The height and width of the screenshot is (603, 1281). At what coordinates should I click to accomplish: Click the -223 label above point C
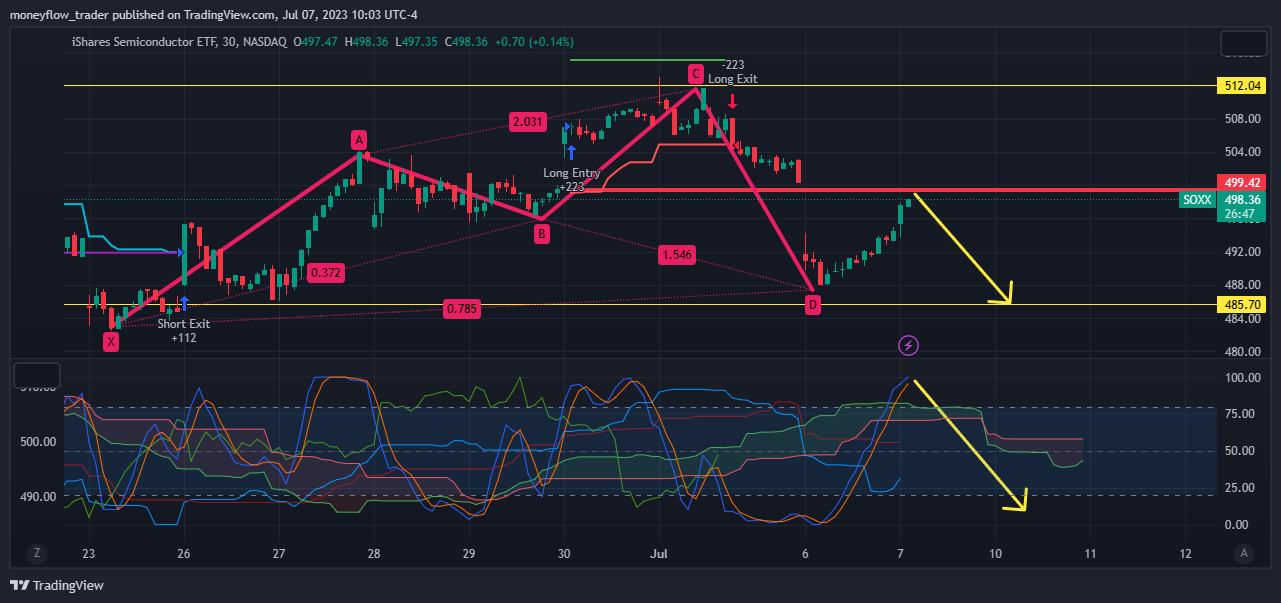(732, 64)
